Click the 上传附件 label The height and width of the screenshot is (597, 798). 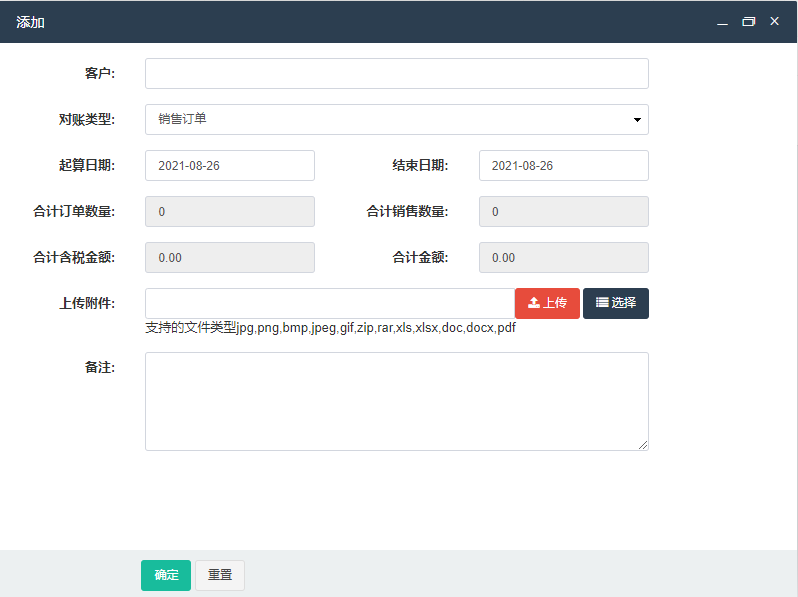pos(87,303)
